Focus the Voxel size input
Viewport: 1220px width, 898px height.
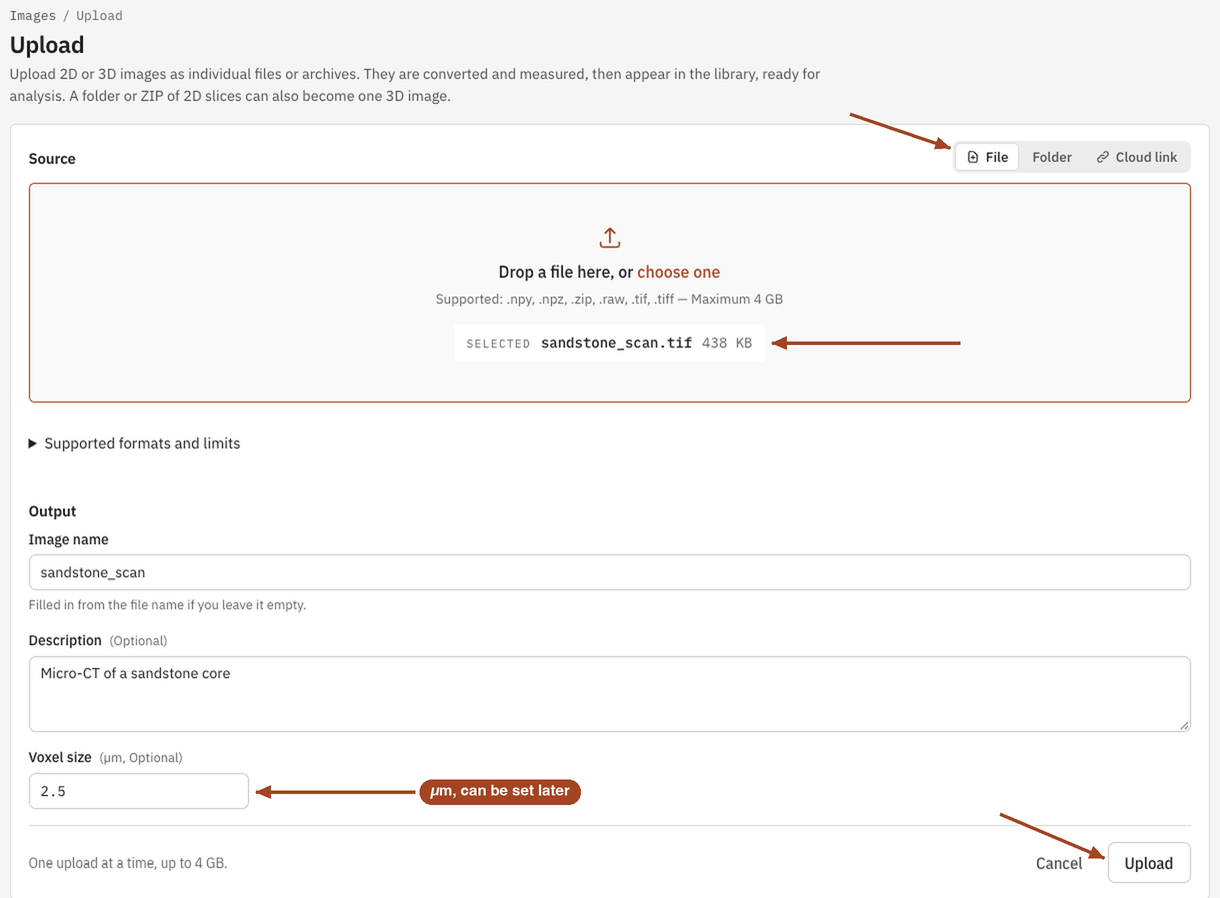139,791
